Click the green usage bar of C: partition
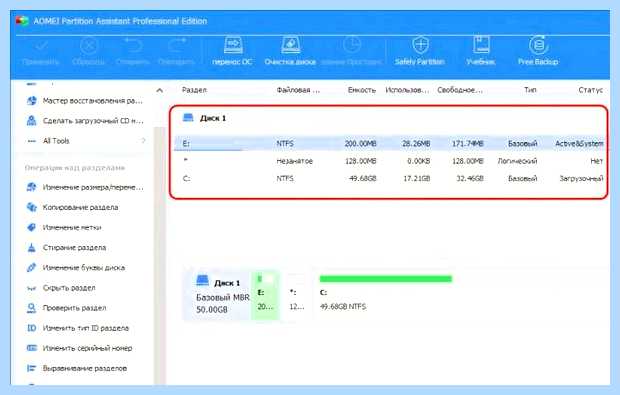 [x=386, y=279]
